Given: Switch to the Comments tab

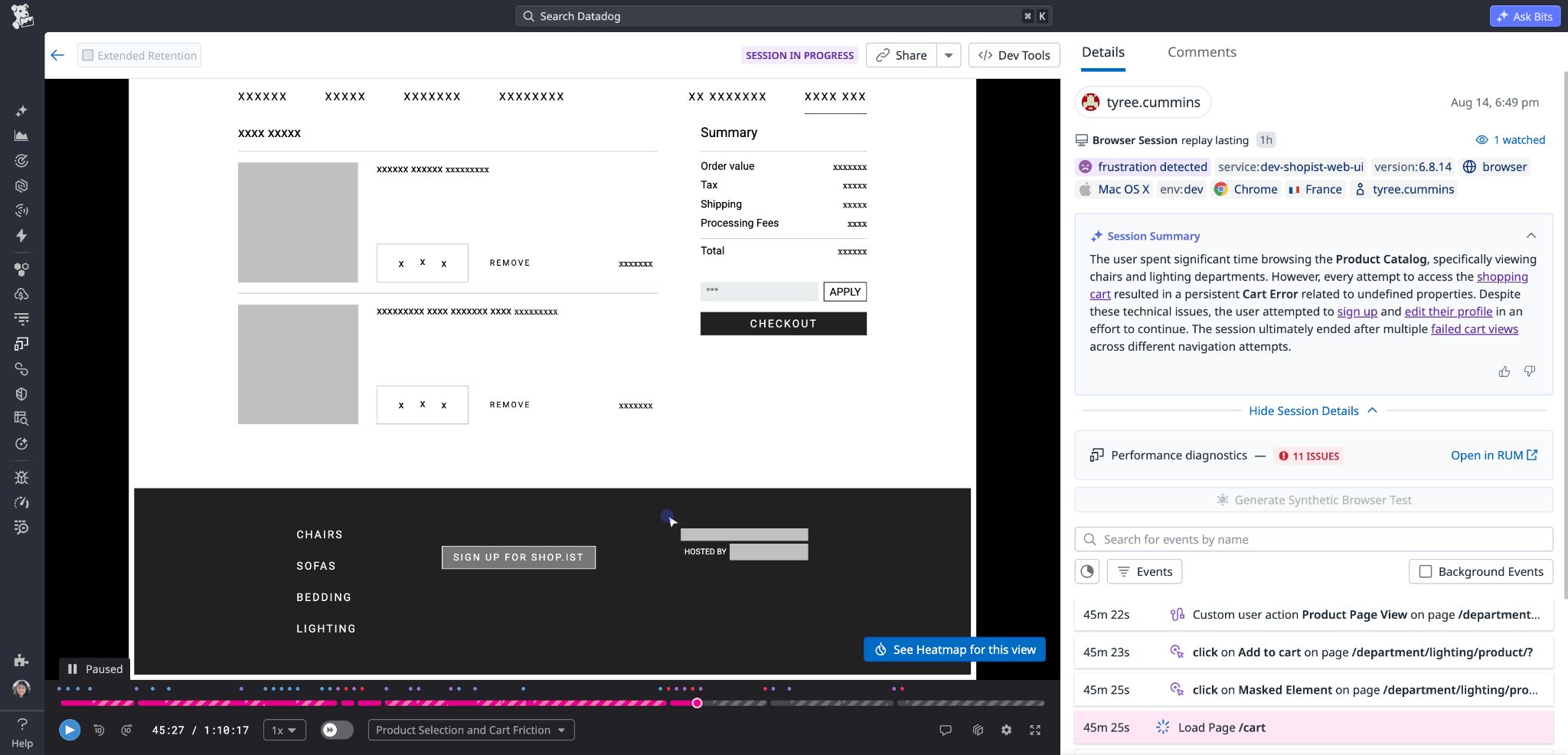Looking at the screenshot, I should [x=1202, y=52].
